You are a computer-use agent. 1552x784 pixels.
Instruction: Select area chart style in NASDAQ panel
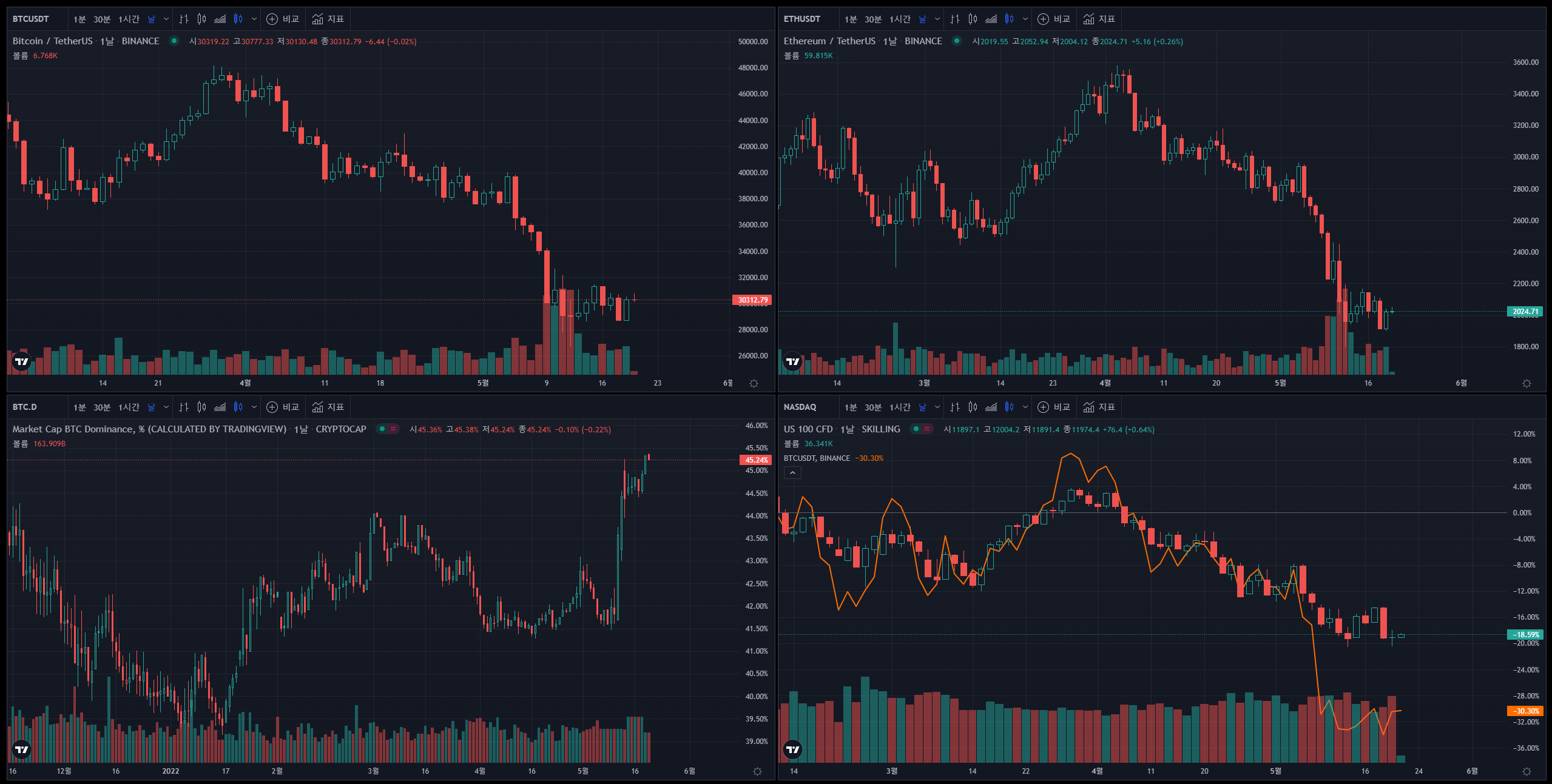click(991, 407)
